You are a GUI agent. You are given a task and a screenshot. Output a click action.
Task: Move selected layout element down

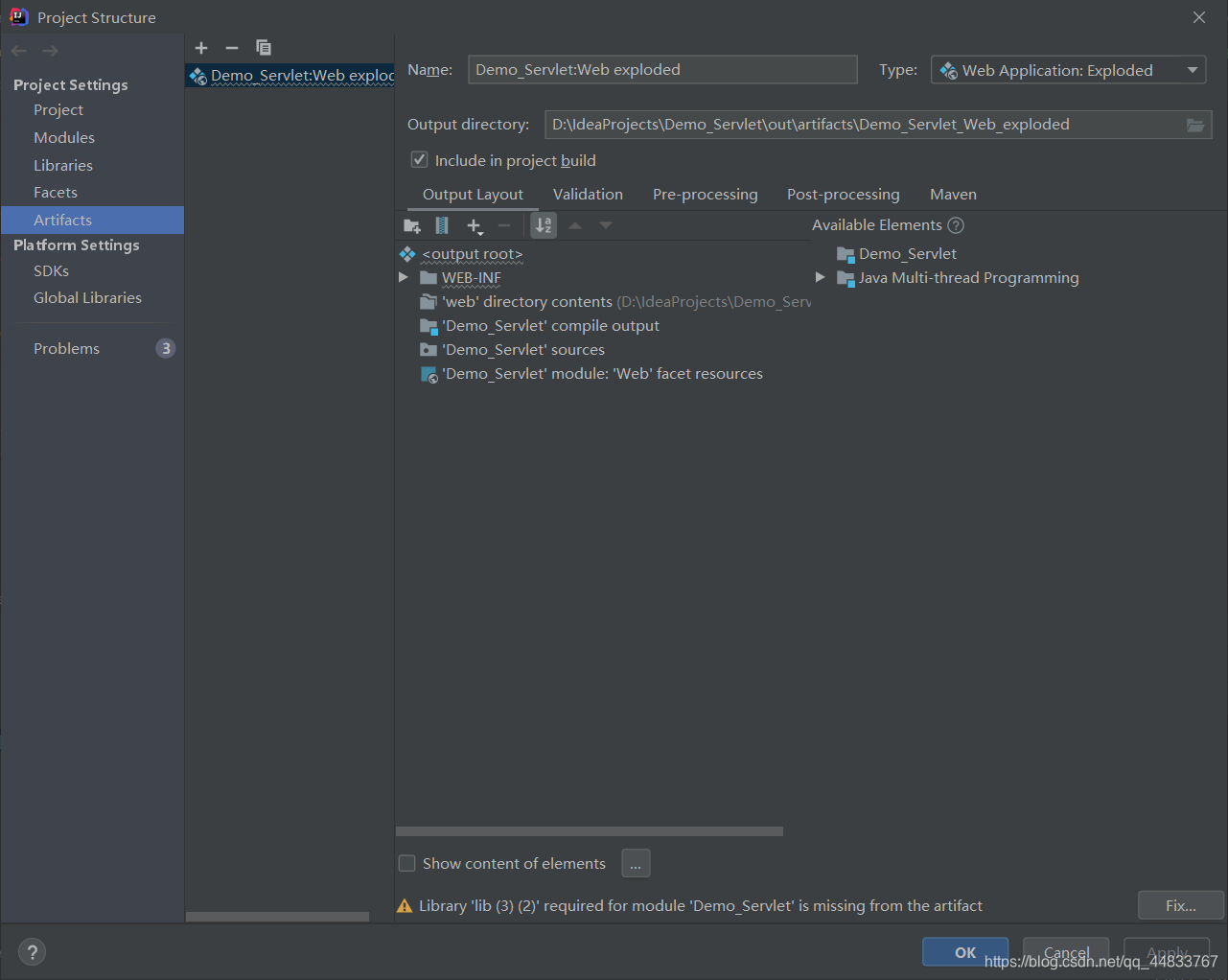(x=606, y=225)
